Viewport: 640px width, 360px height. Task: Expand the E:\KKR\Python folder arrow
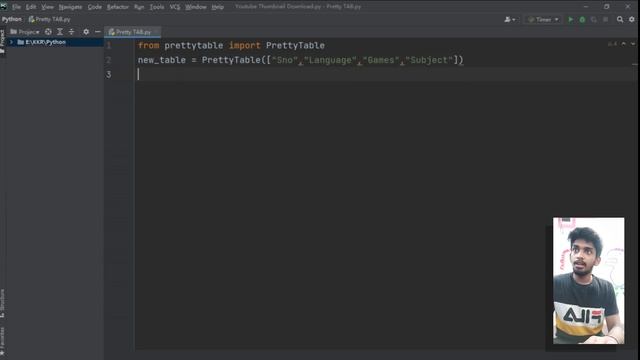tap(11, 42)
